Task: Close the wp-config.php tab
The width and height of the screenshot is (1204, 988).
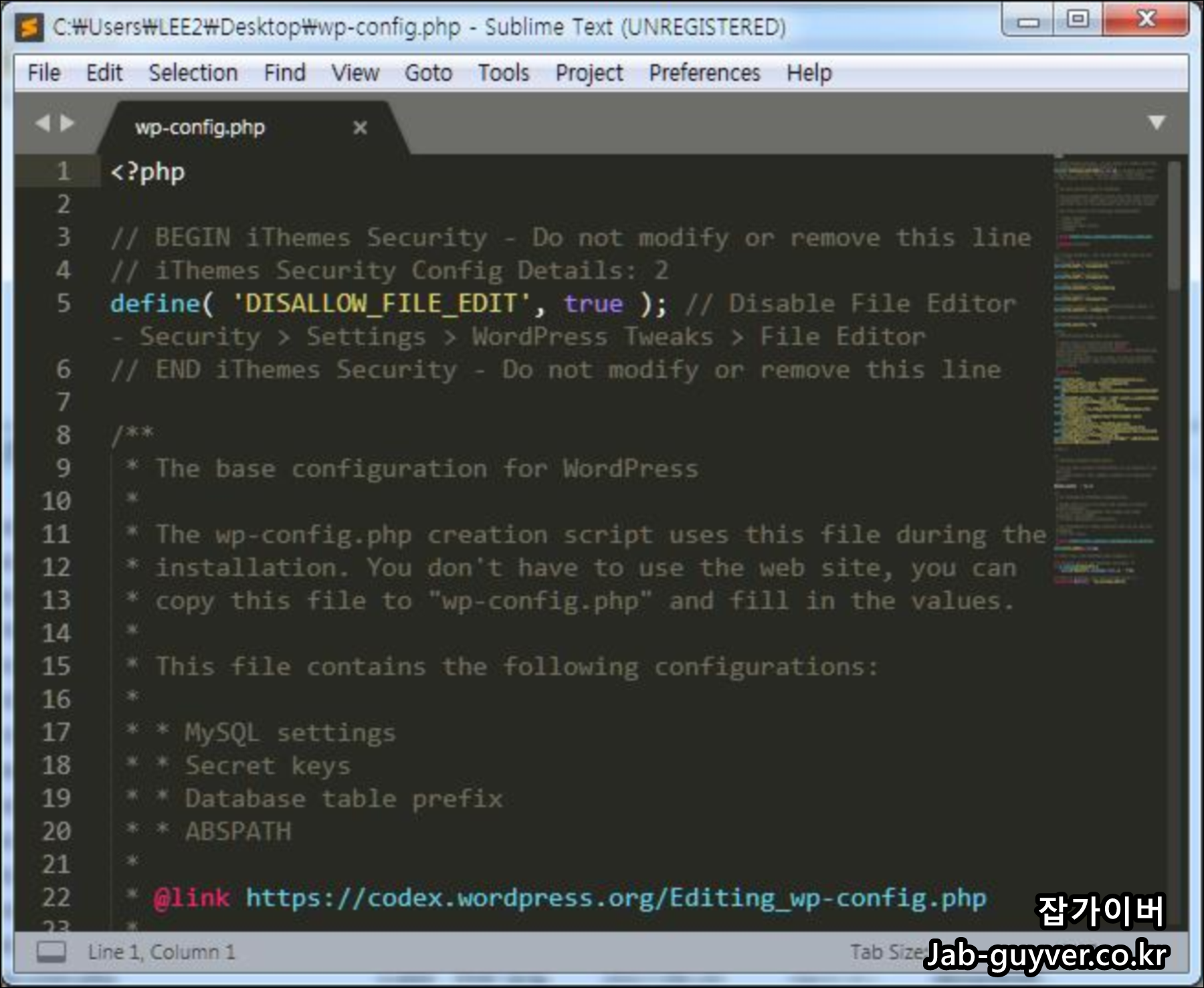Action: [360, 127]
